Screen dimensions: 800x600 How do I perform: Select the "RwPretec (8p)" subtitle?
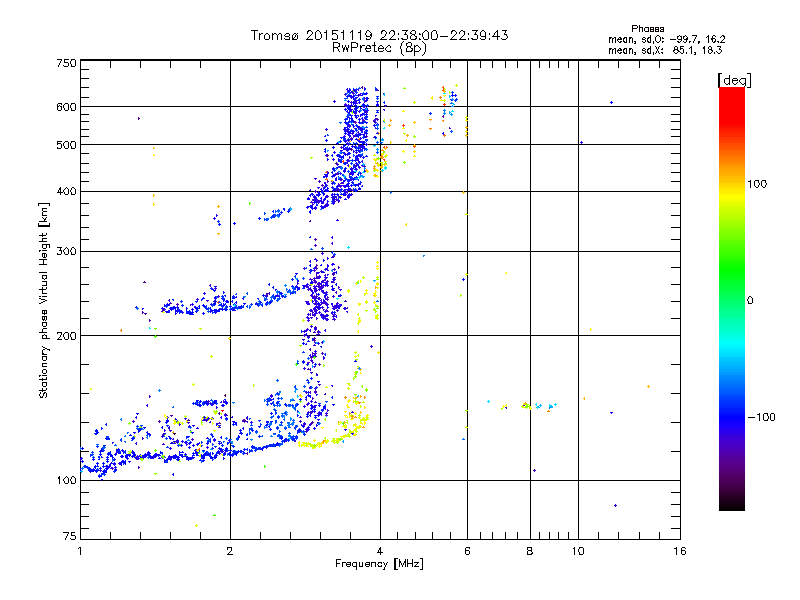379,48
